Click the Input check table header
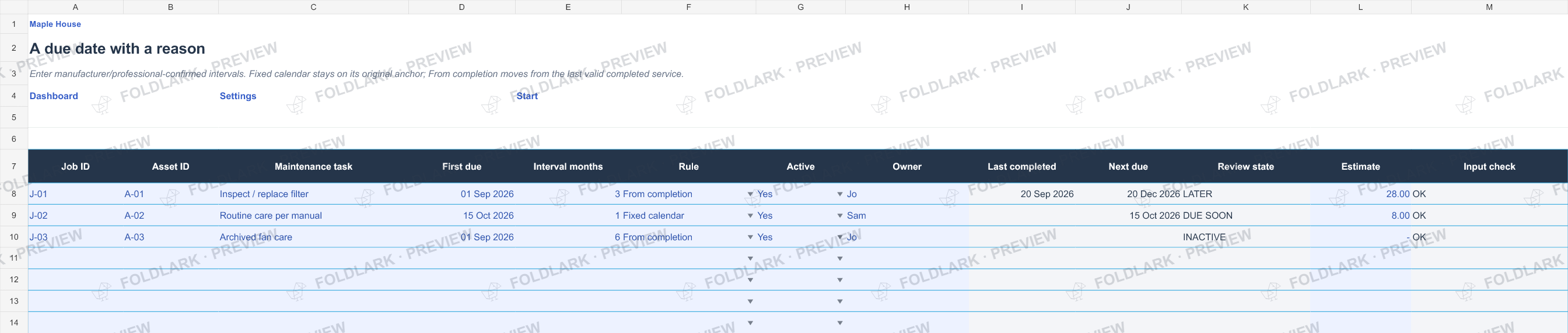Screen dimensions: 1568x333 [1489, 166]
